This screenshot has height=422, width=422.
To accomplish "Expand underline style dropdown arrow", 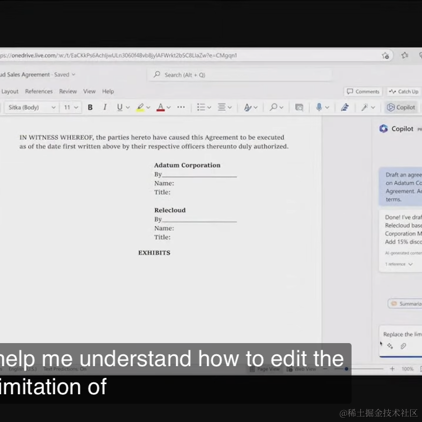I will (128, 107).
